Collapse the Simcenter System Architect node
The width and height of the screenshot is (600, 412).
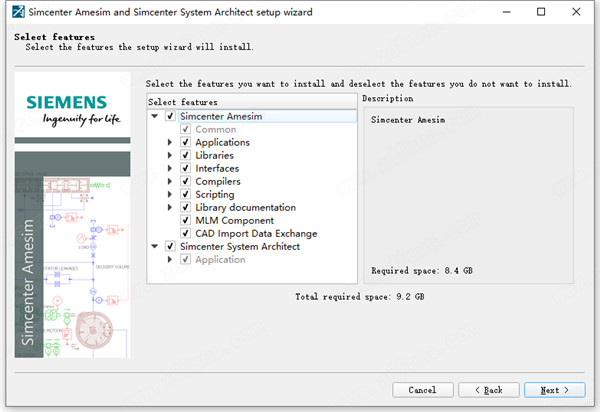(x=155, y=246)
